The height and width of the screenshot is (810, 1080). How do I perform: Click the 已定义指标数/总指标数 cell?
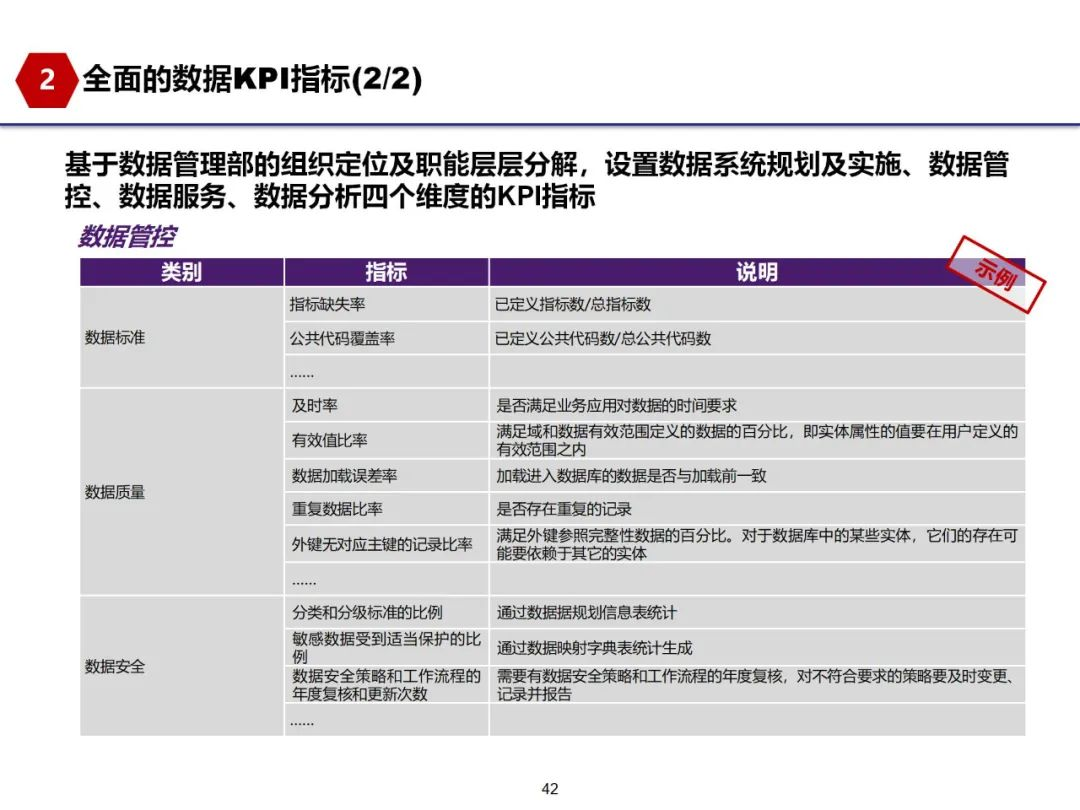757,304
